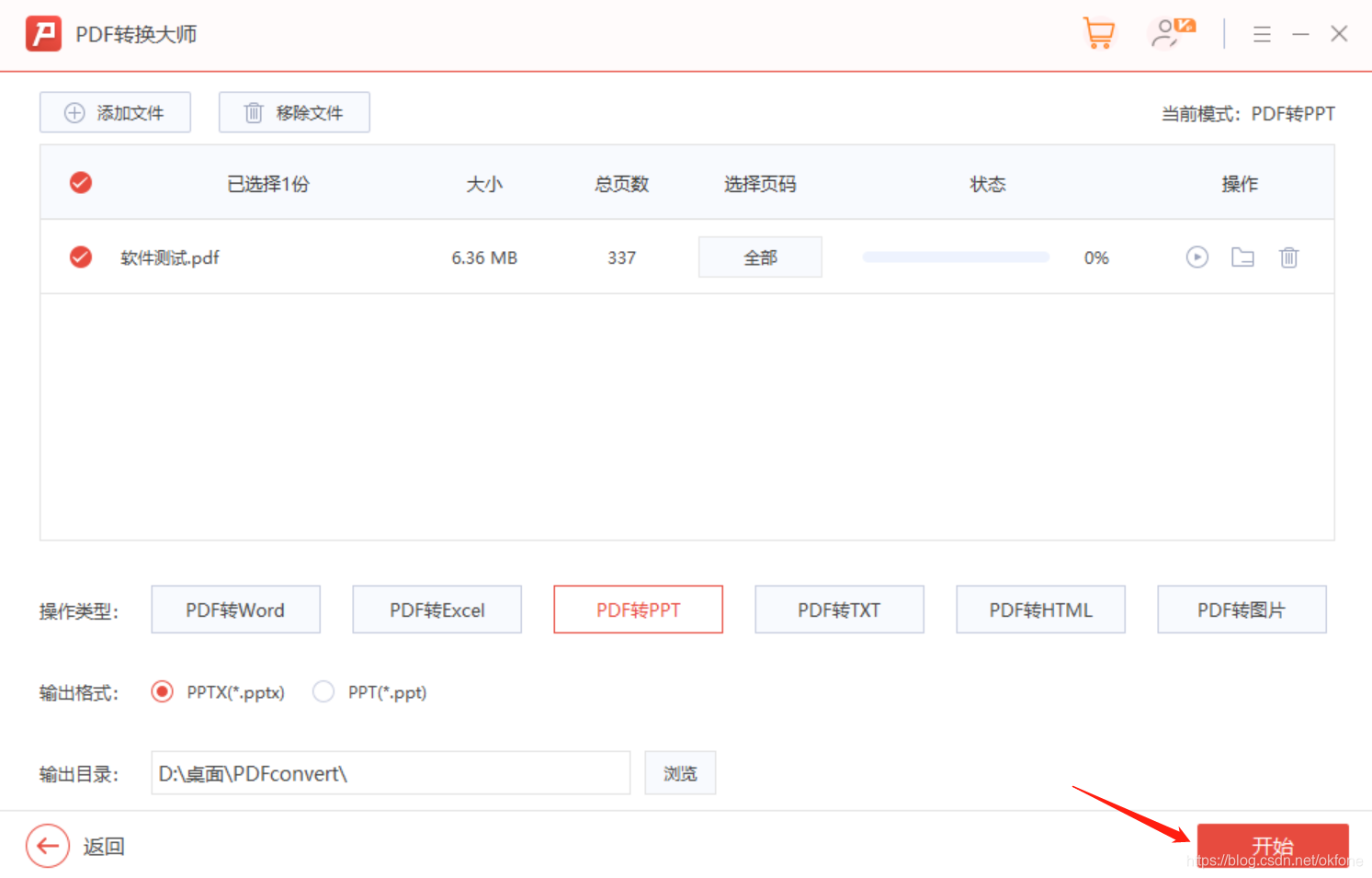Switch to PDF转PPT mode
This screenshot has height=878, width=1372.
coord(638,610)
